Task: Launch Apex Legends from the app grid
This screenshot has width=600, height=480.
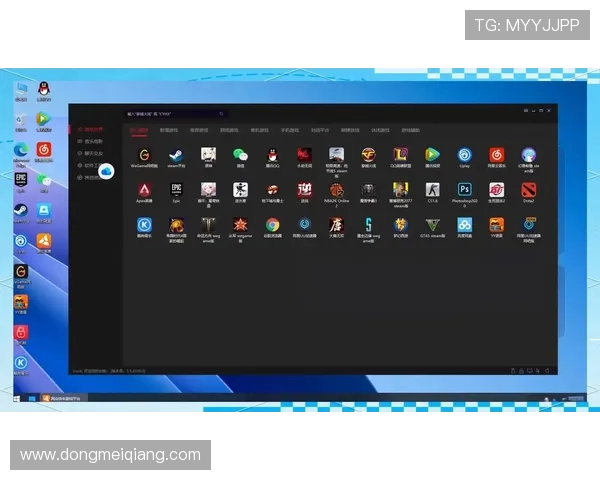Action: (x=144, y=189)
